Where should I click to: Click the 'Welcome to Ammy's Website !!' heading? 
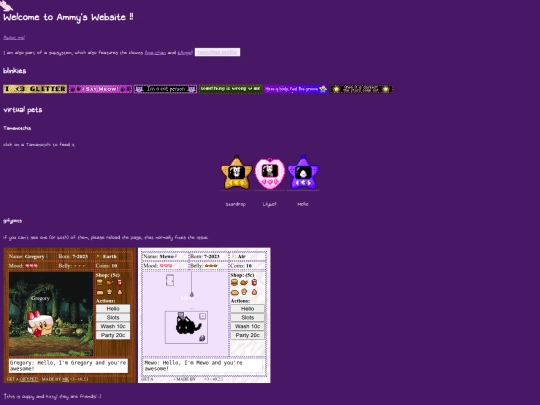[x=68, y=17]
